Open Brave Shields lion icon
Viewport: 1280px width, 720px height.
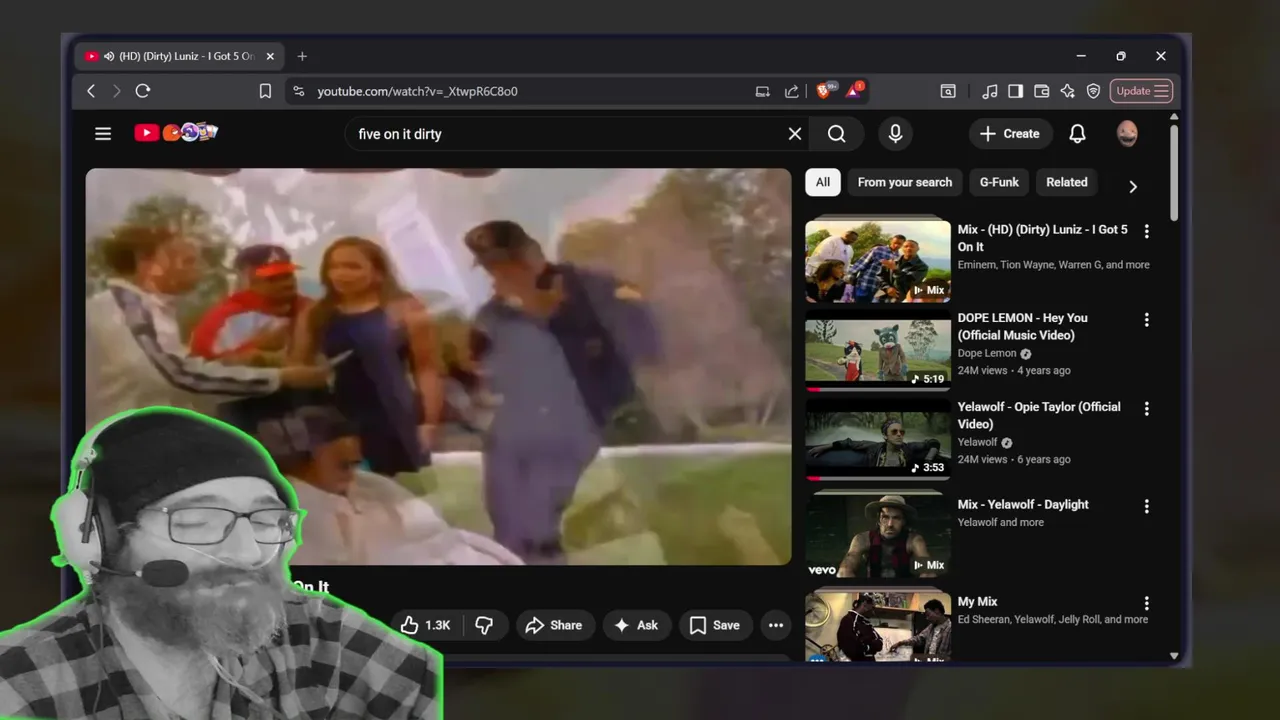[825, 91]
